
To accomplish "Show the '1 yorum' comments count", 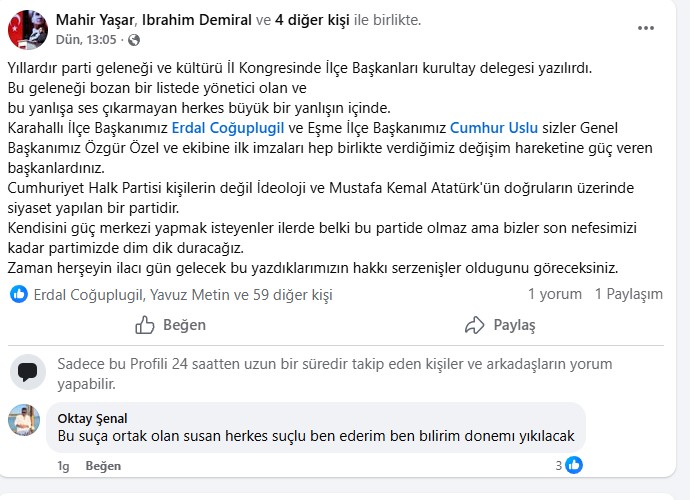I will point(554,295).
